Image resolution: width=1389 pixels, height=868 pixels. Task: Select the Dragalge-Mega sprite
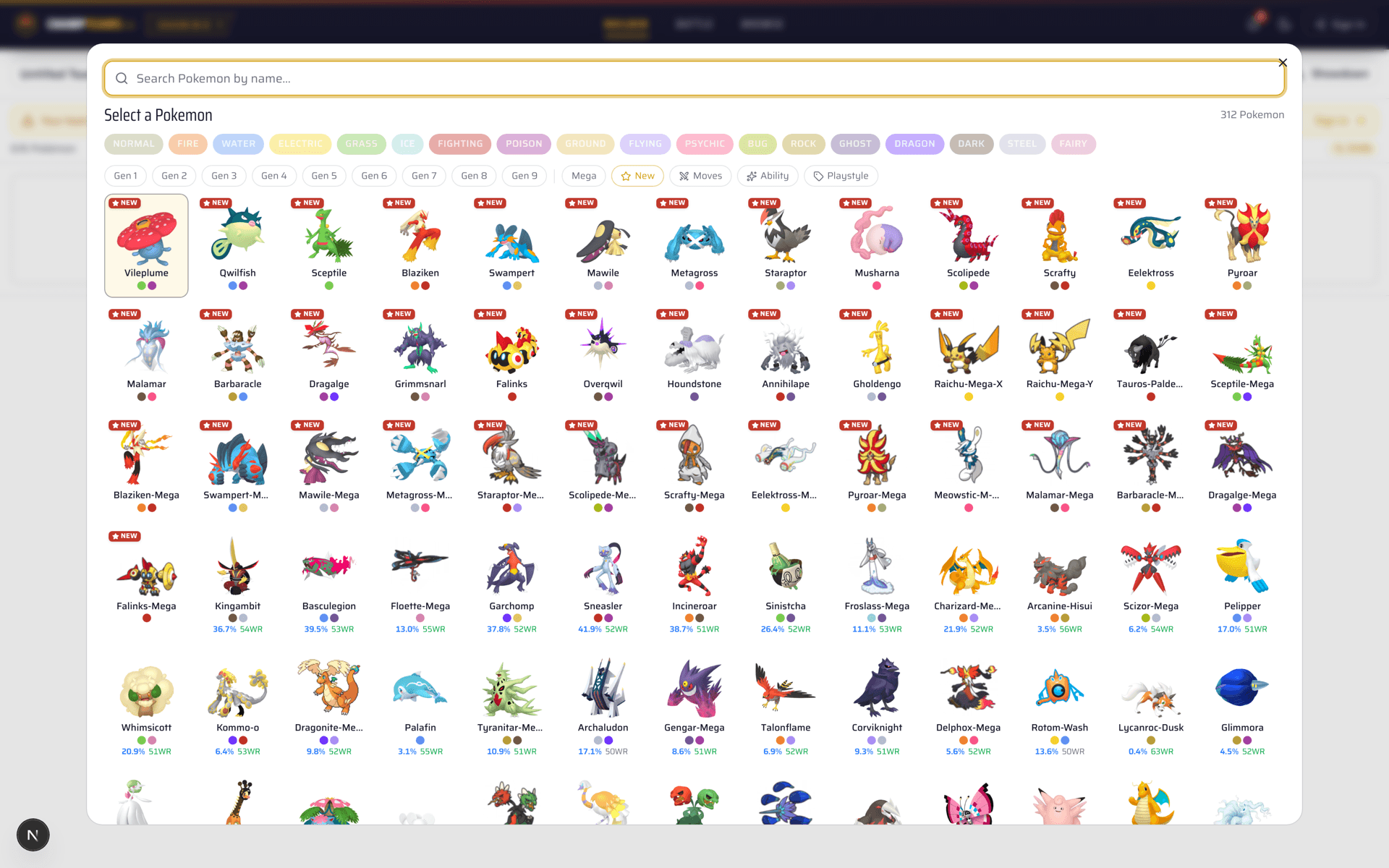click(x=1242, y=457)
